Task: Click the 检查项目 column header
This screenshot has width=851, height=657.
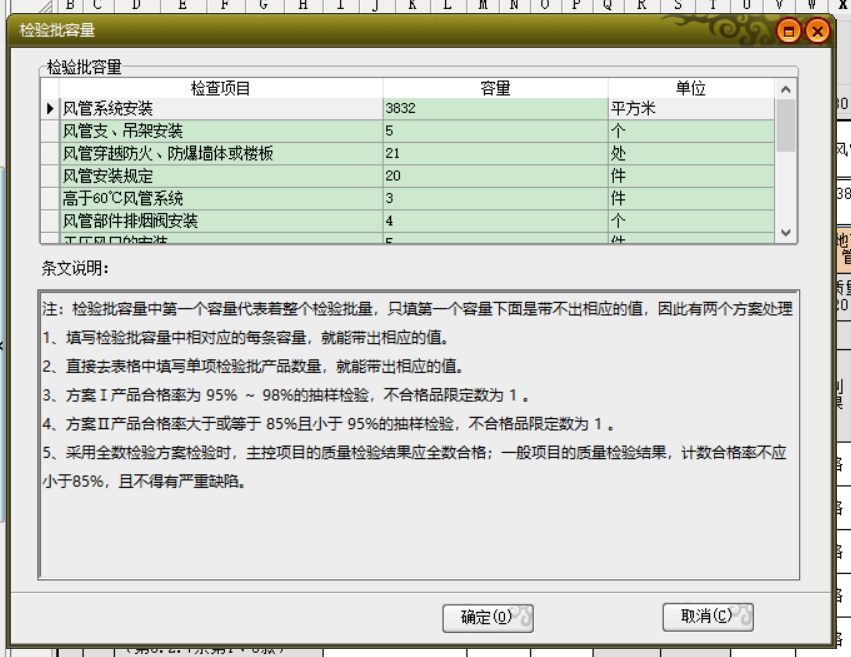Action: [221, 88]
